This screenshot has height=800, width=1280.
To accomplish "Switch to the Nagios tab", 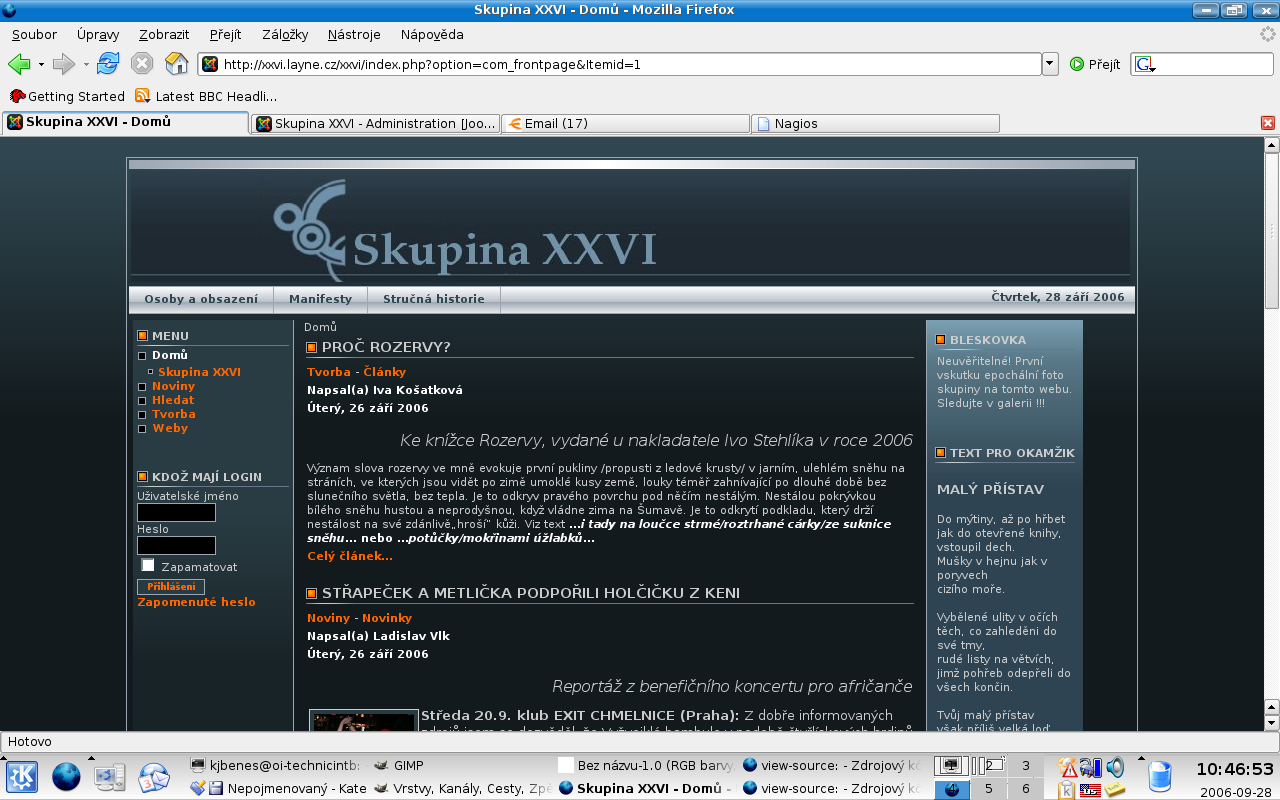I will pos(875,123).
